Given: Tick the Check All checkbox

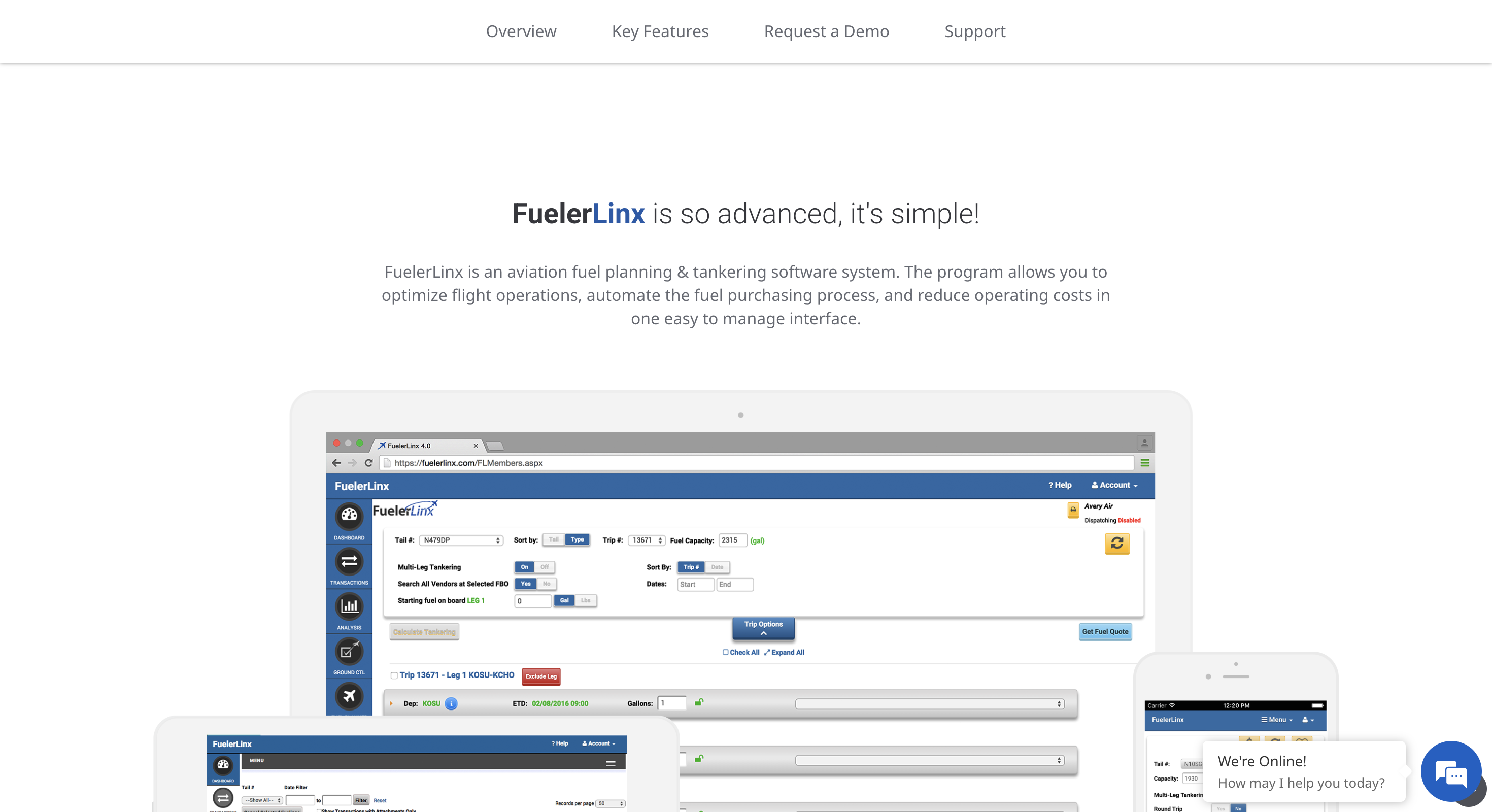Looking at the screenshot, I should (725, 652).
